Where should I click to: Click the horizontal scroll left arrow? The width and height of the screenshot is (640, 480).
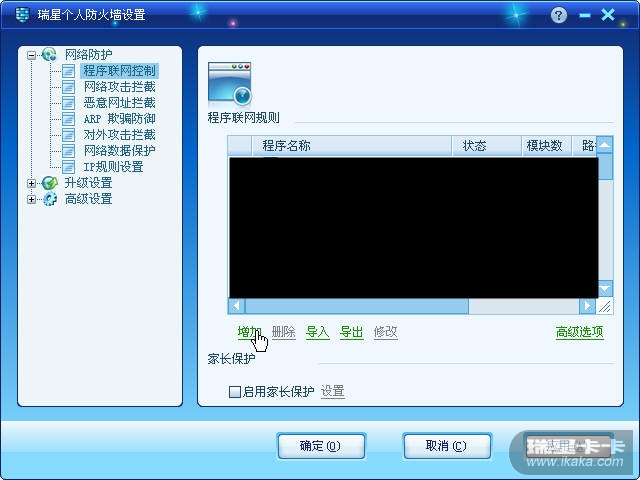[236, 306]
